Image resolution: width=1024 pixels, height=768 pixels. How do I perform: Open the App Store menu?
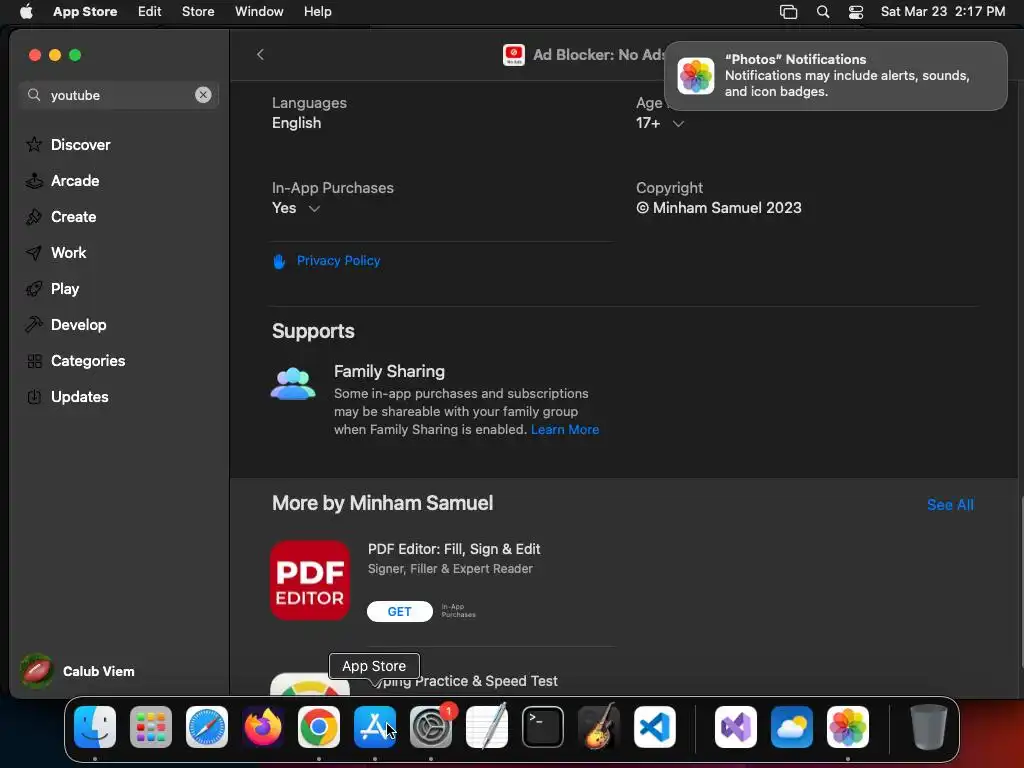[x=85, y=12]
